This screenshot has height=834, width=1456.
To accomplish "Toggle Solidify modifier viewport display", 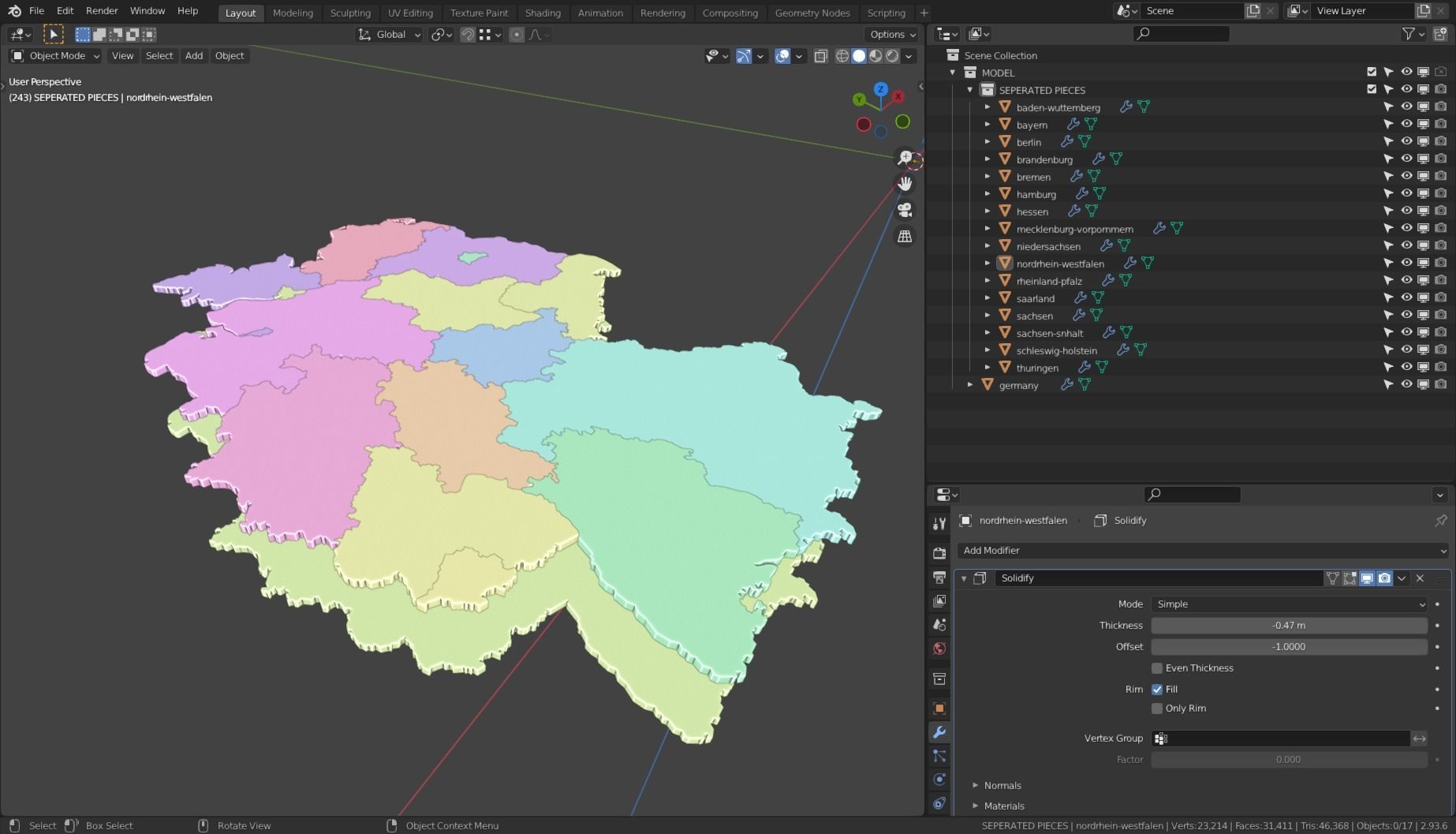I will point(1367,578).
